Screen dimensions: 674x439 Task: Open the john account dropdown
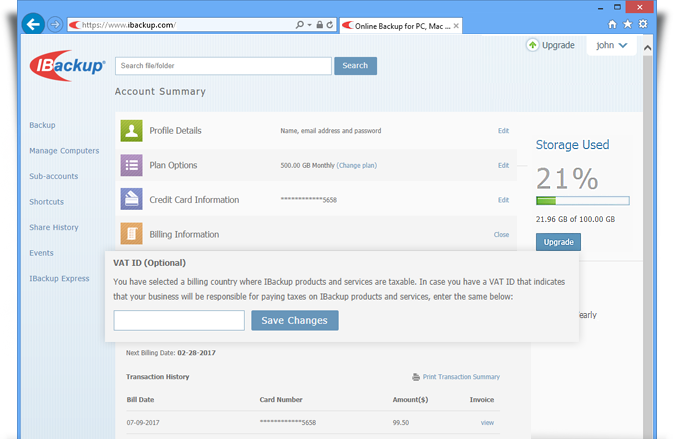(x=611, y=45)
